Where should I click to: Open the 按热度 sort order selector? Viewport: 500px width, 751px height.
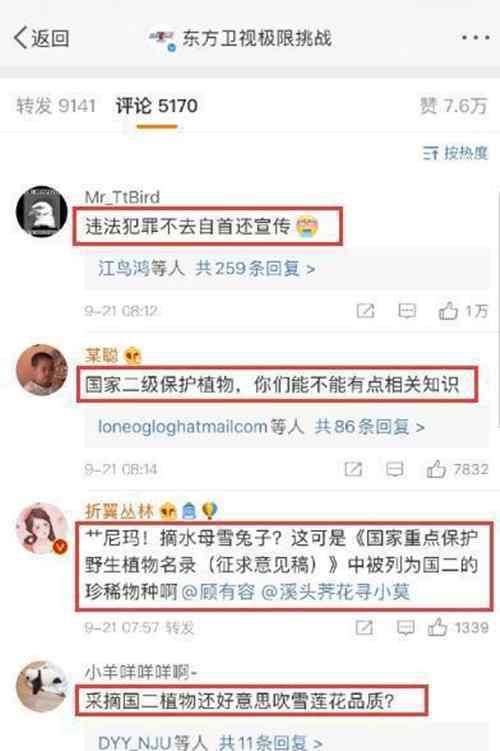pos(455,153)
